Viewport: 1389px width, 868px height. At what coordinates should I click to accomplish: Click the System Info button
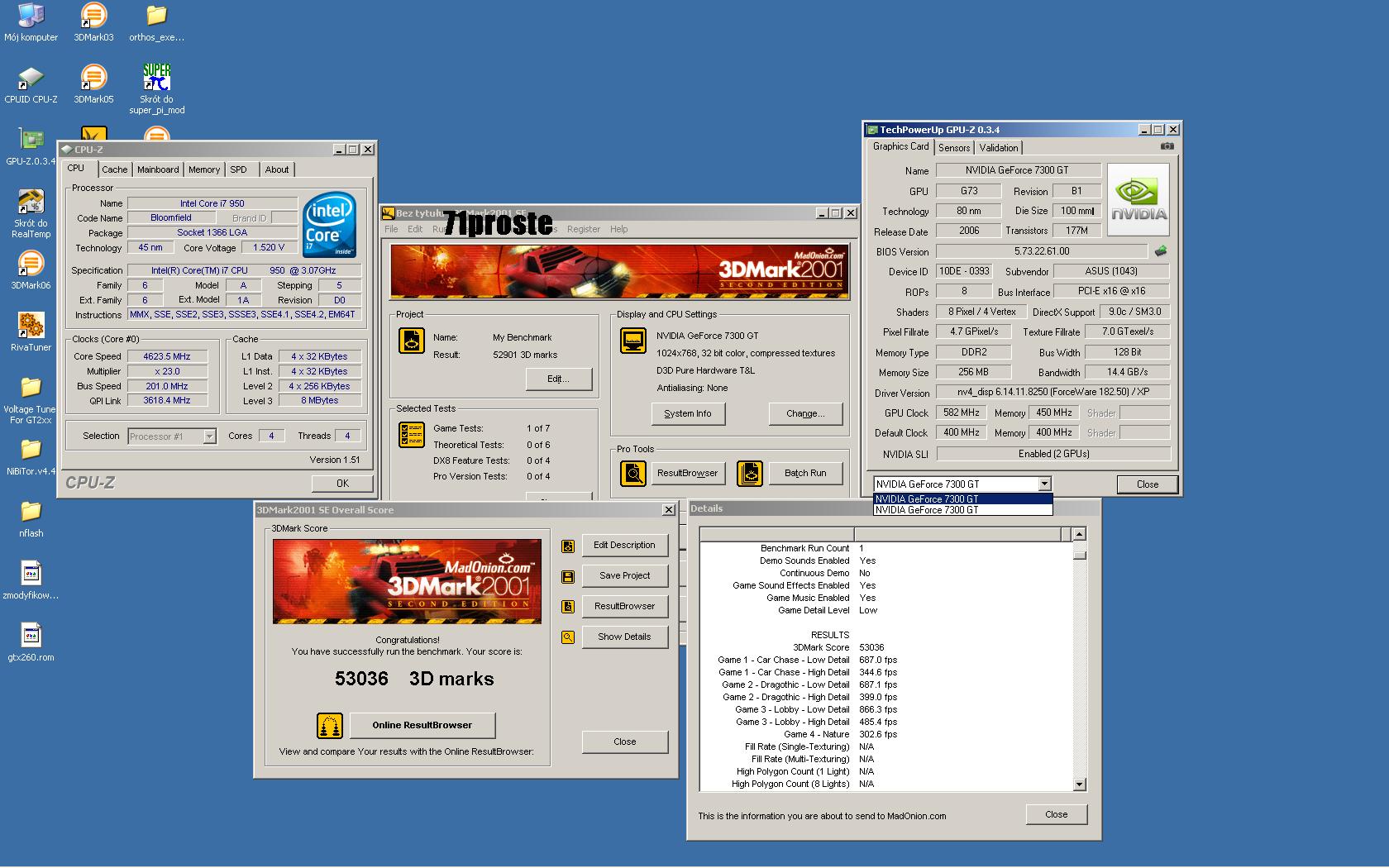click(688, 413)
